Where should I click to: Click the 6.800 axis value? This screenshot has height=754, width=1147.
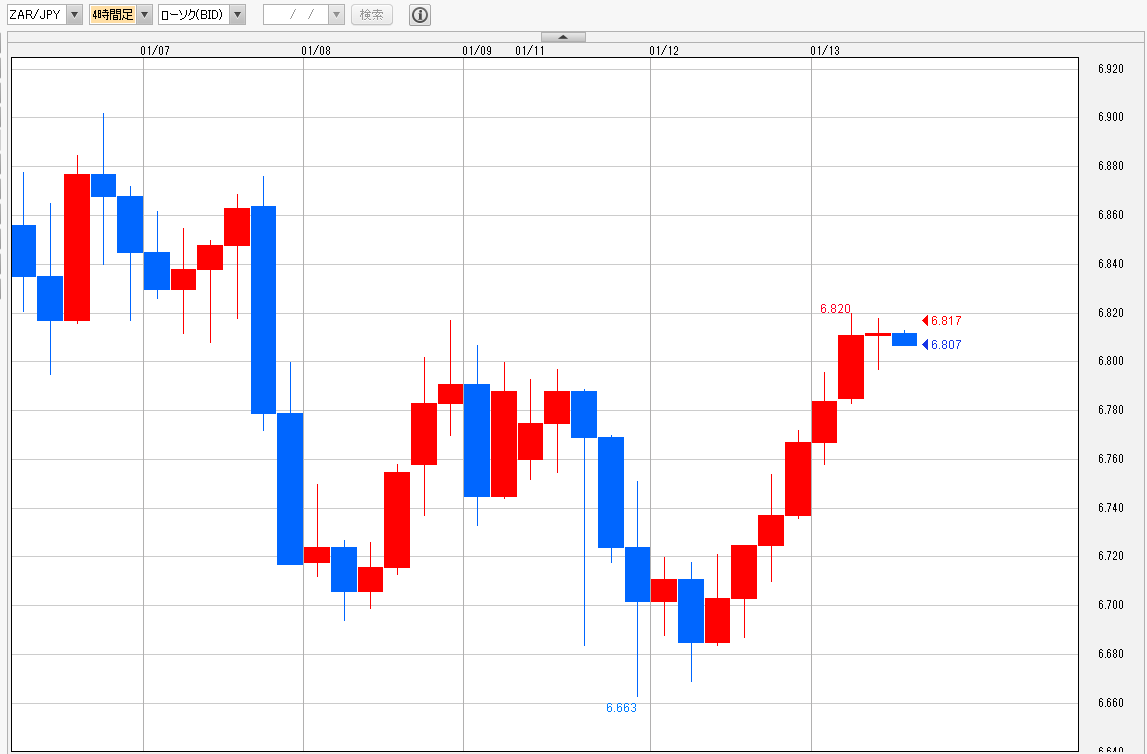[1110, 361]
